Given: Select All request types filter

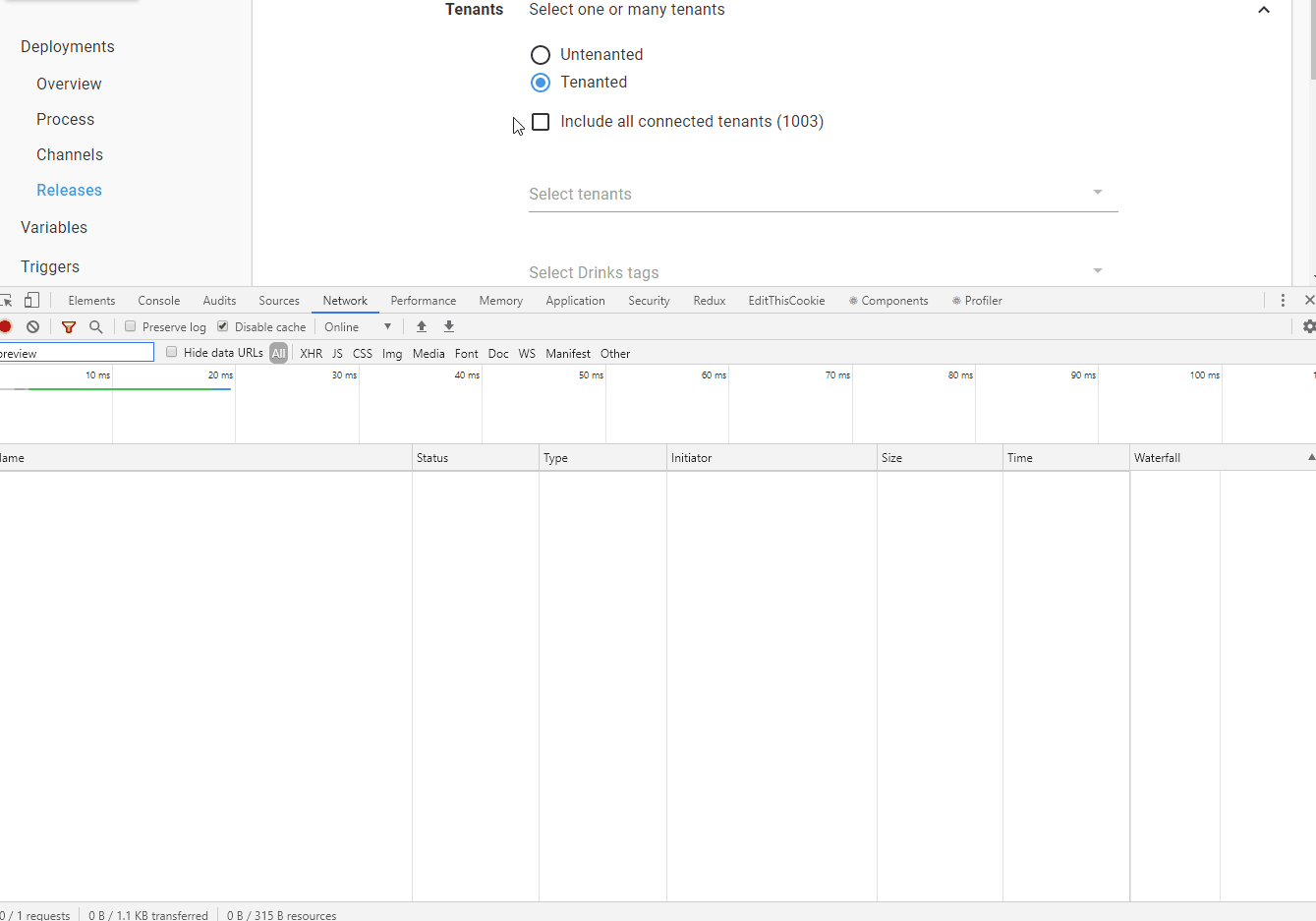Looking at the screenshot, I should tap(279, 353).
